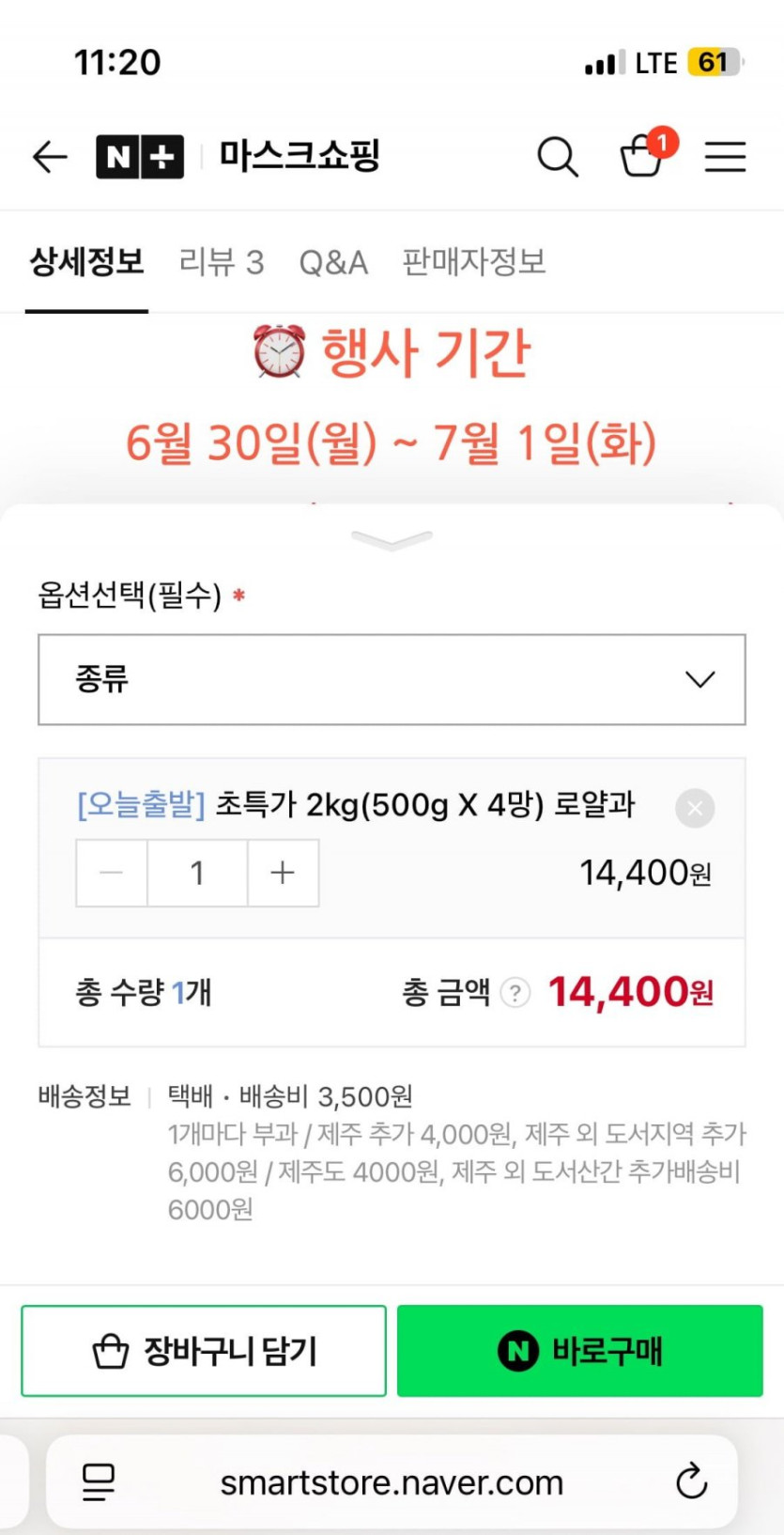Switch to the 상세정보 tab
784x1535 pixels.
[x=86, y=262]
